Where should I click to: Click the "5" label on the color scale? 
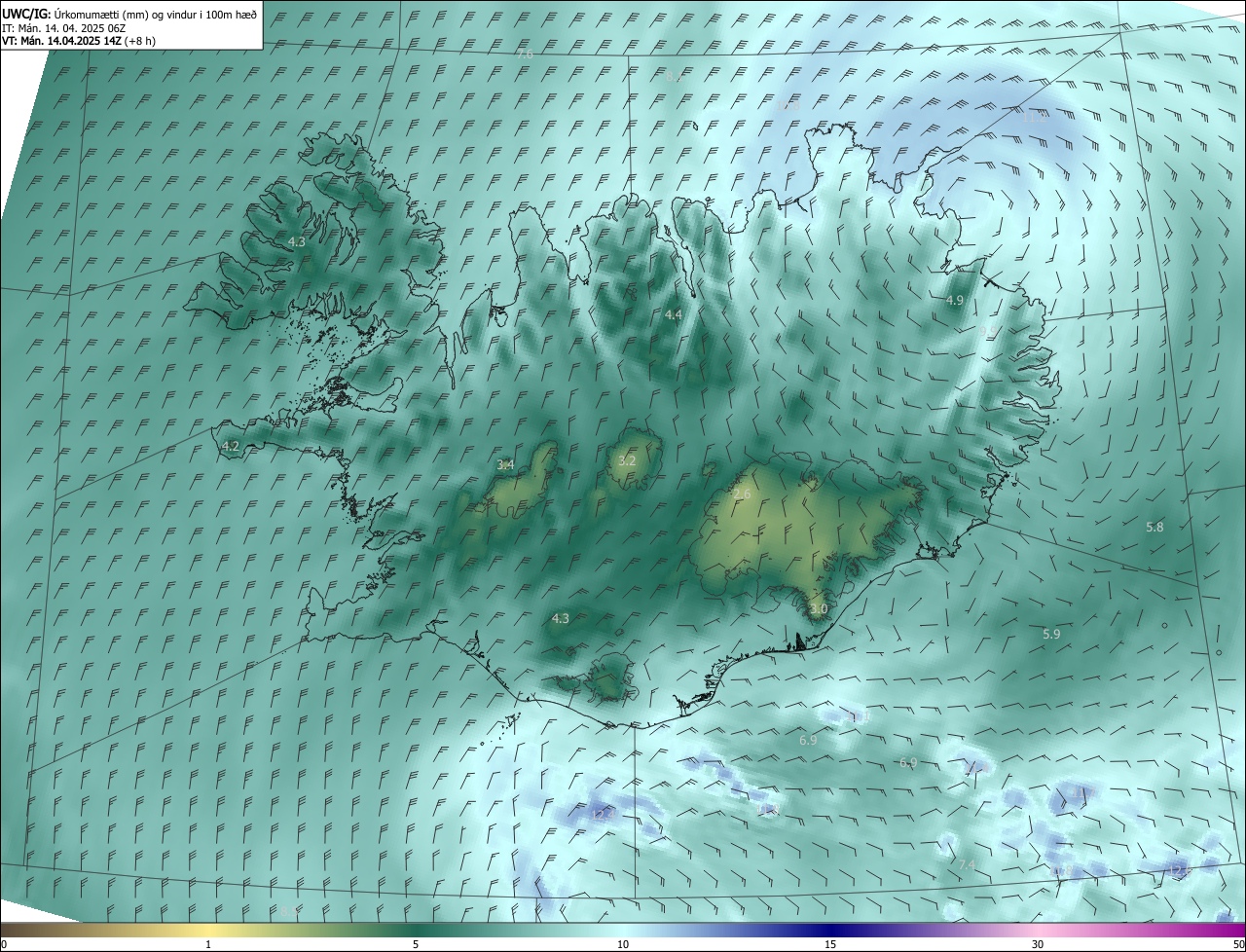coord(416,944)
